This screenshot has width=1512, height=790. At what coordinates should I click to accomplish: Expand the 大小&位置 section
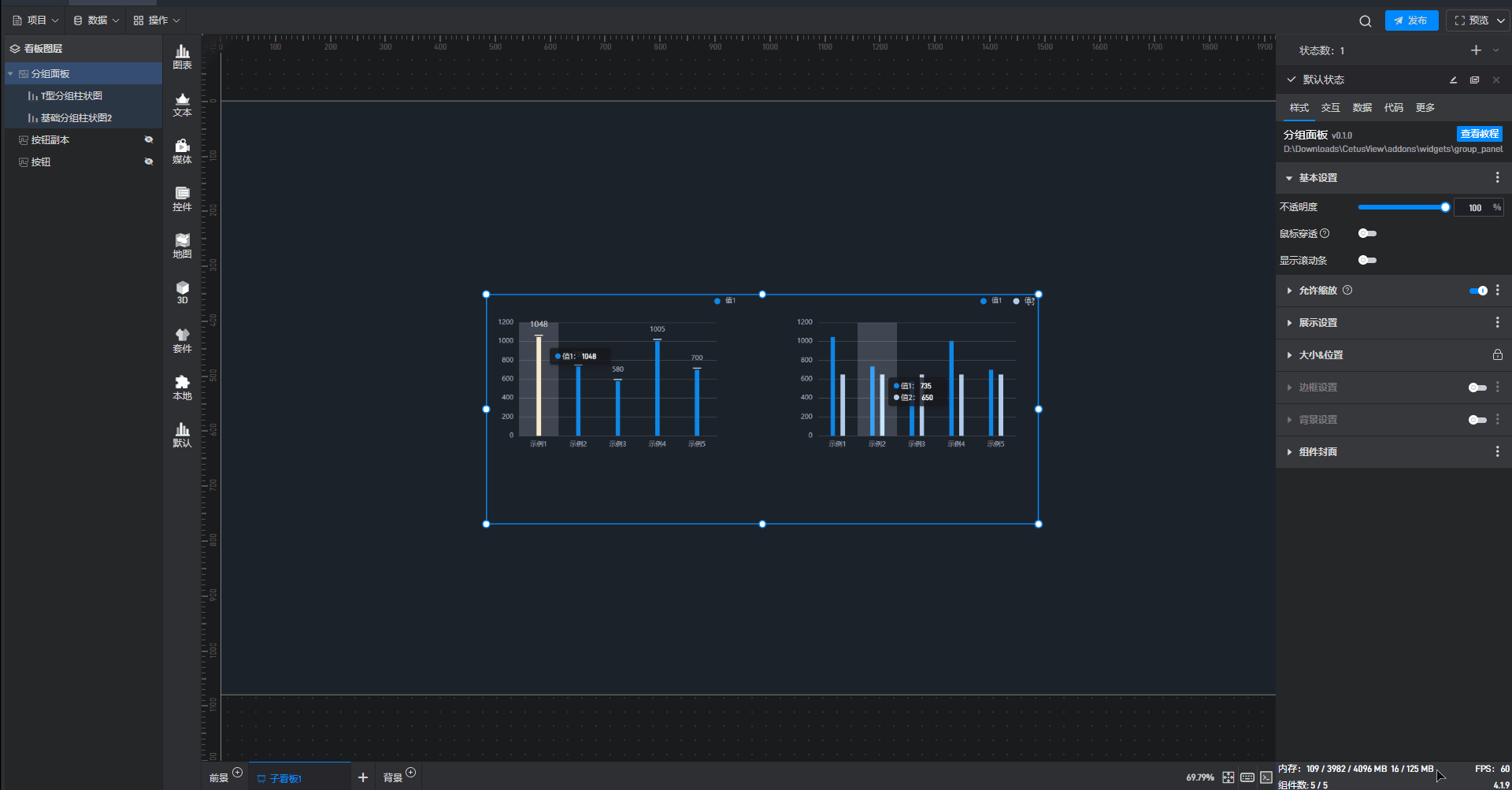[x=1321, y=355]
